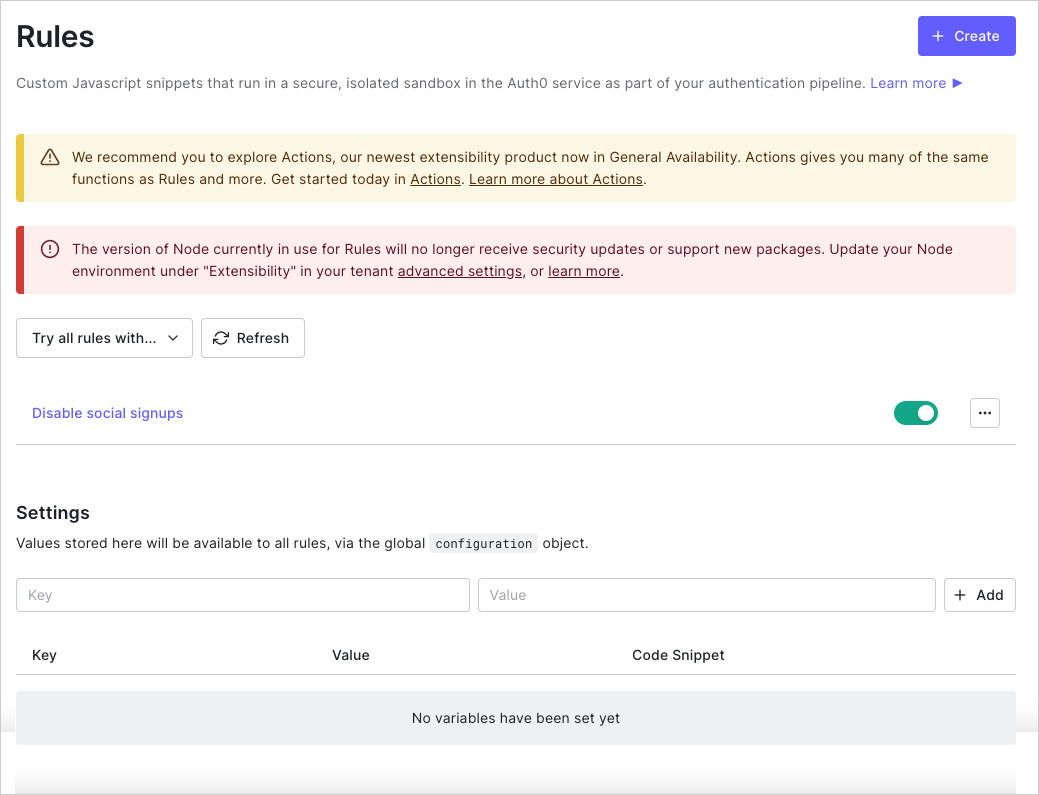1039x795 pixels.
Task: Click the refresh arrows icon
Action: pyautogui.click(x=221, y=338)
